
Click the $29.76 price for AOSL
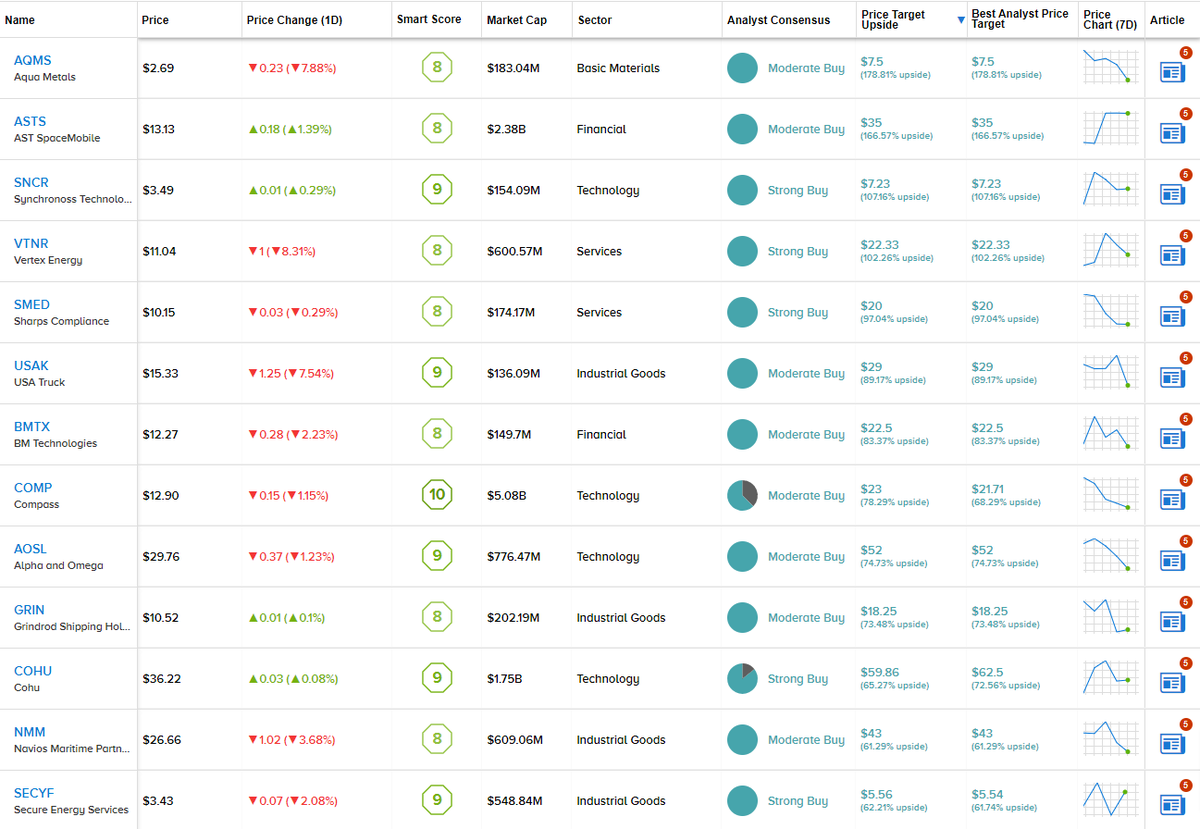coord(161,556)
